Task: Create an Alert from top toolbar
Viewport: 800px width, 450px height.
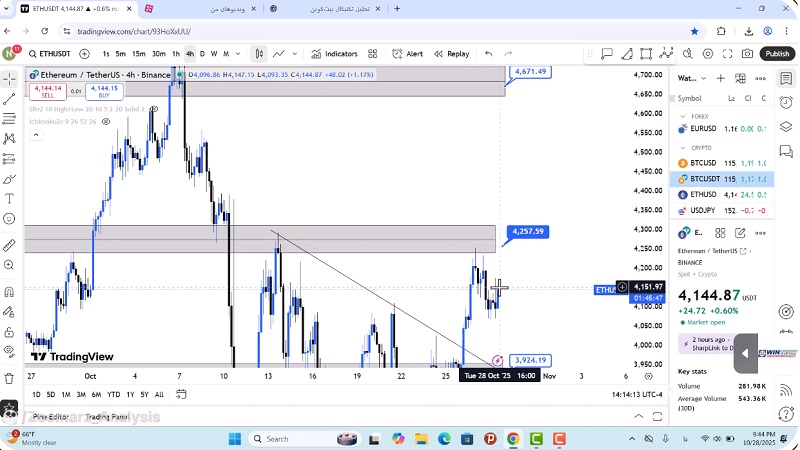Action: click(x=407, y=54)
